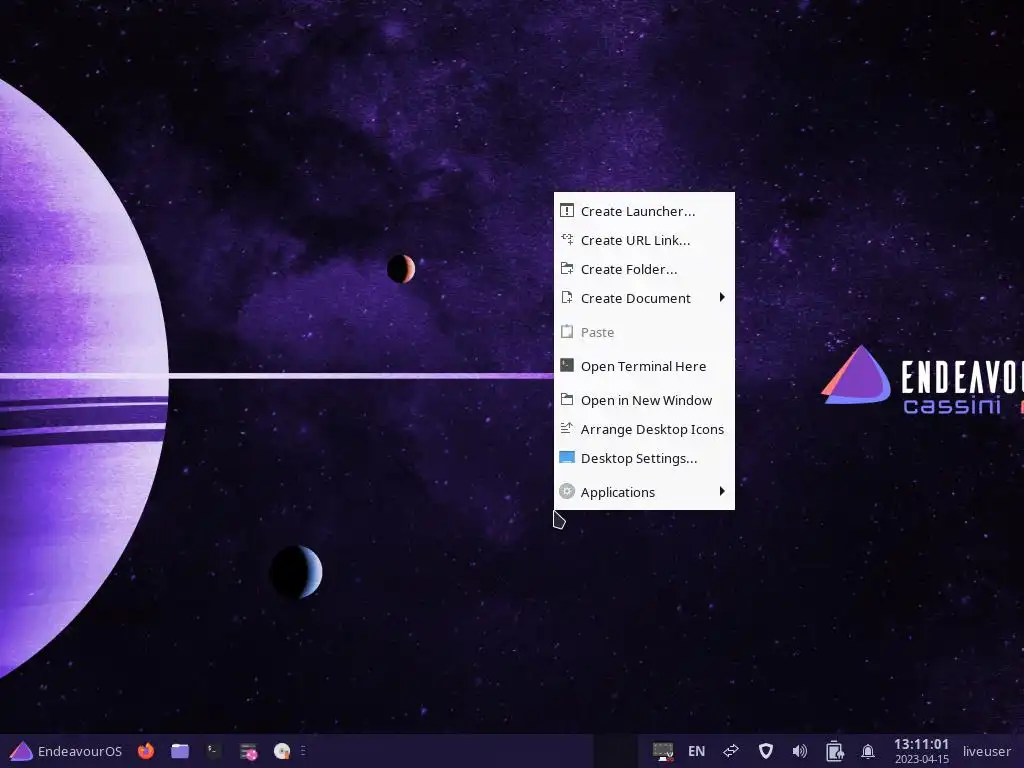Click the Create Folder icon
Screen dimensions: 1024x768
click(x=567, y=268)
